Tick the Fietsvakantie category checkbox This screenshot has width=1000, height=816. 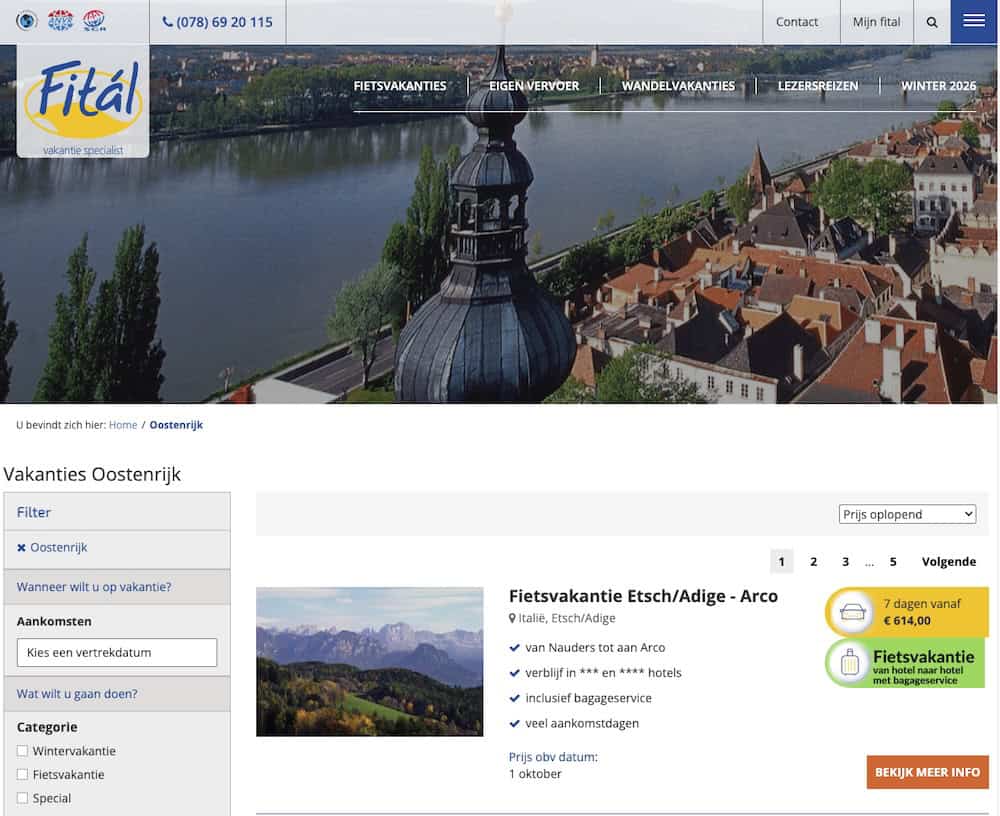[x=22, y=774]
